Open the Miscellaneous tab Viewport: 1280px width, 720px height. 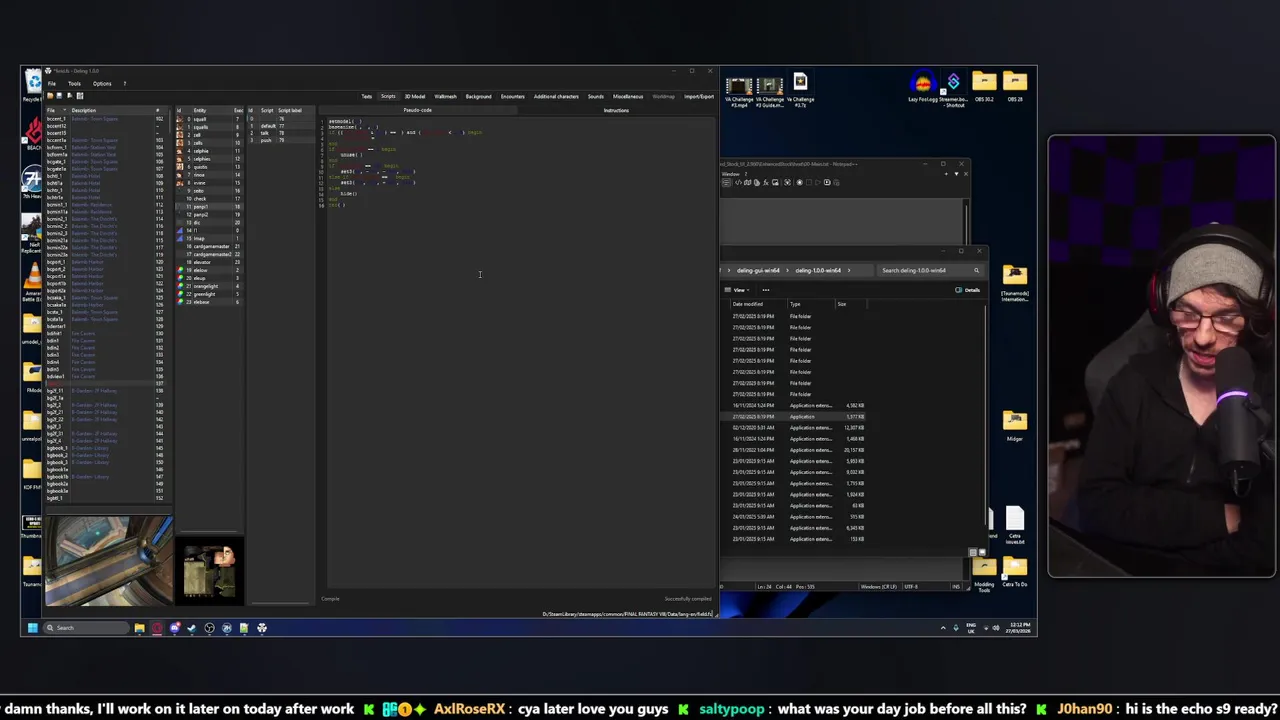[x=628, y=97]
